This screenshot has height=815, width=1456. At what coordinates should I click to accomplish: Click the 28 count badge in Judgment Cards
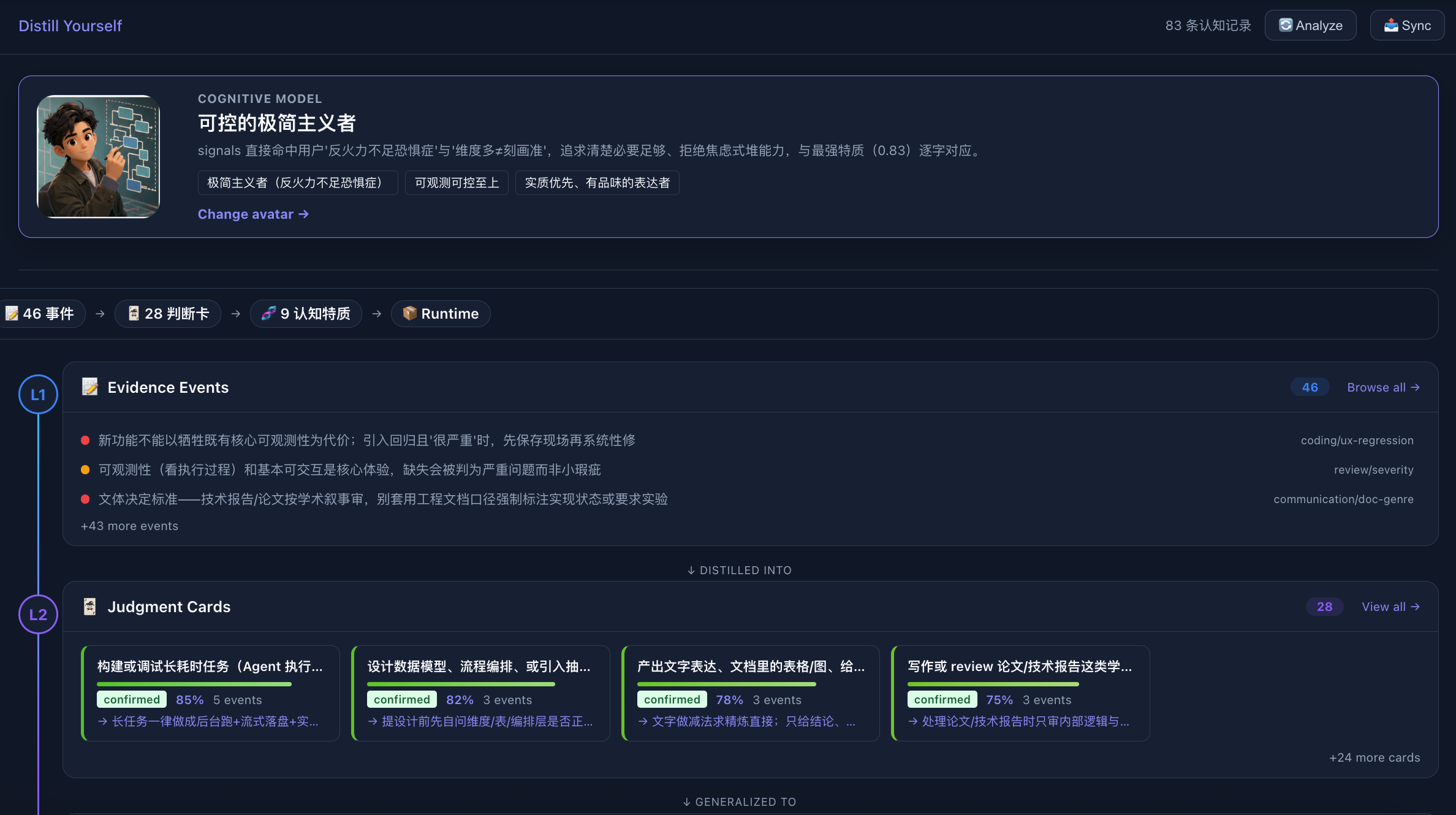tap(1325, 607)
